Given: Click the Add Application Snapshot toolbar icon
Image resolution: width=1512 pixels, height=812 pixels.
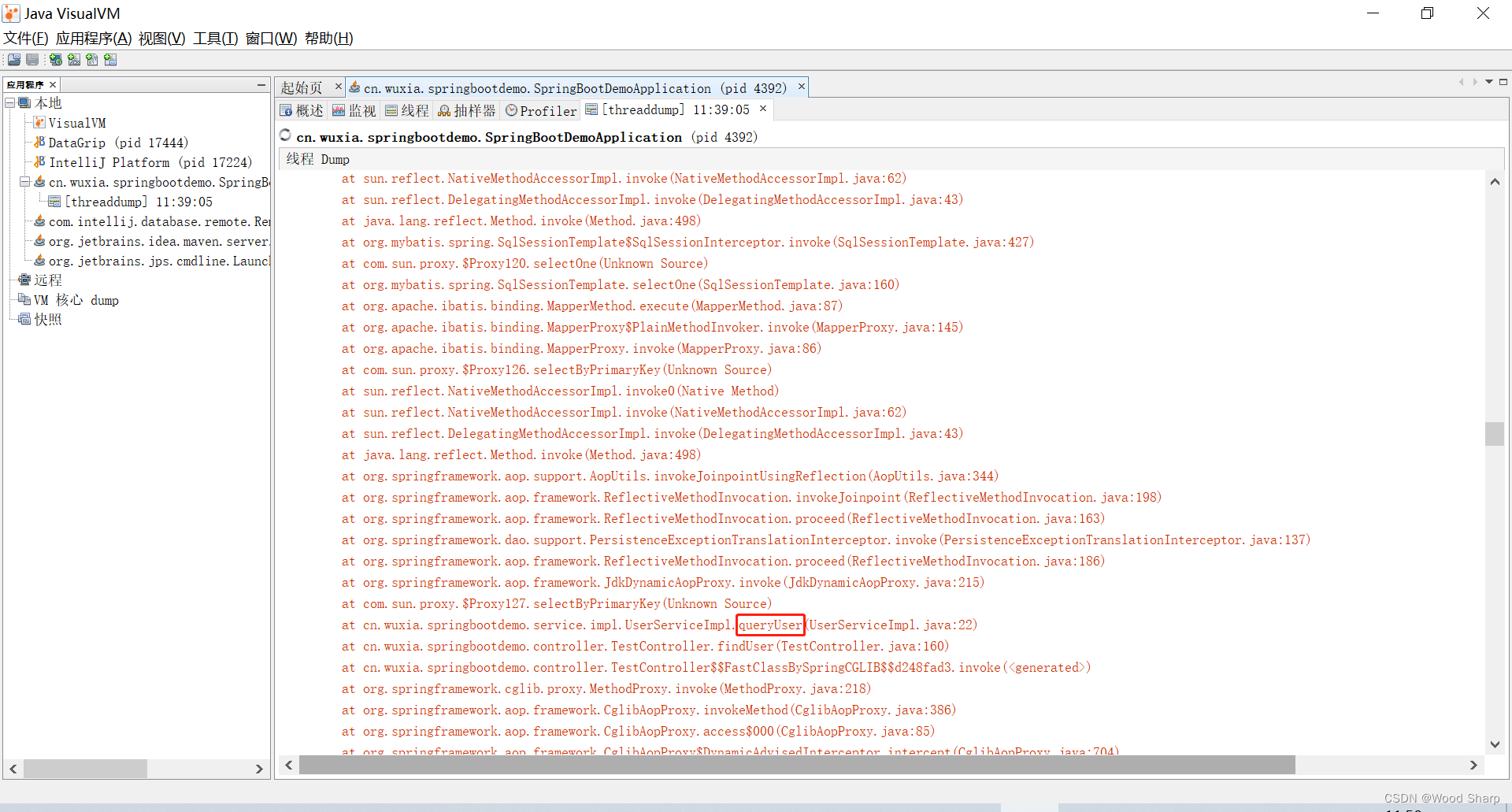Looking at the screenshot, I should [110, 60].
